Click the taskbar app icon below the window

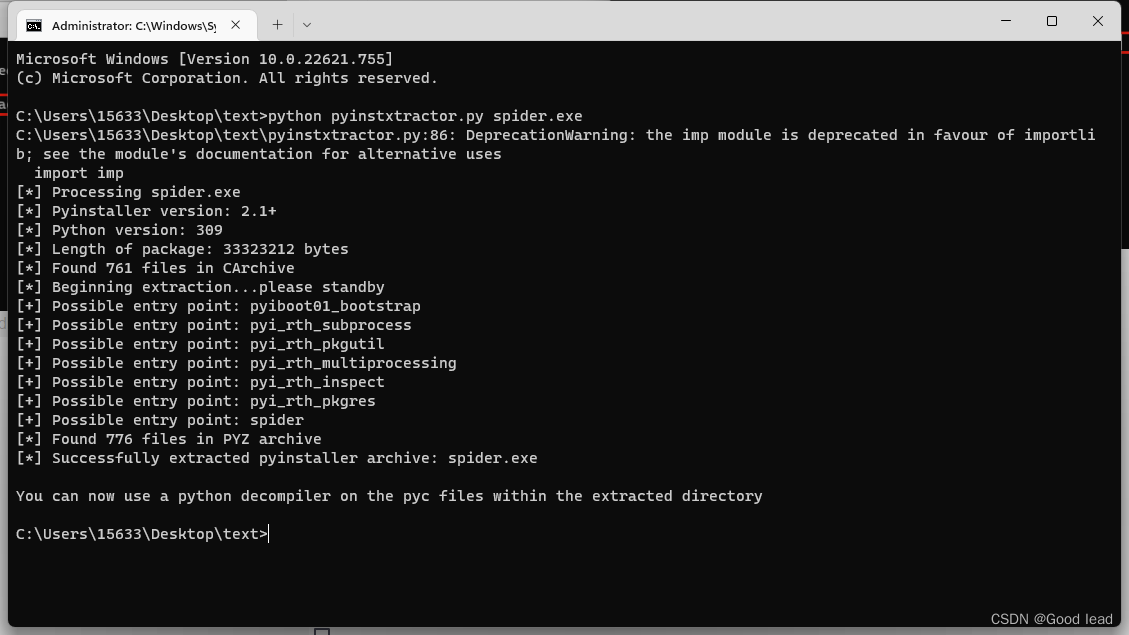[x=322, y=630]
